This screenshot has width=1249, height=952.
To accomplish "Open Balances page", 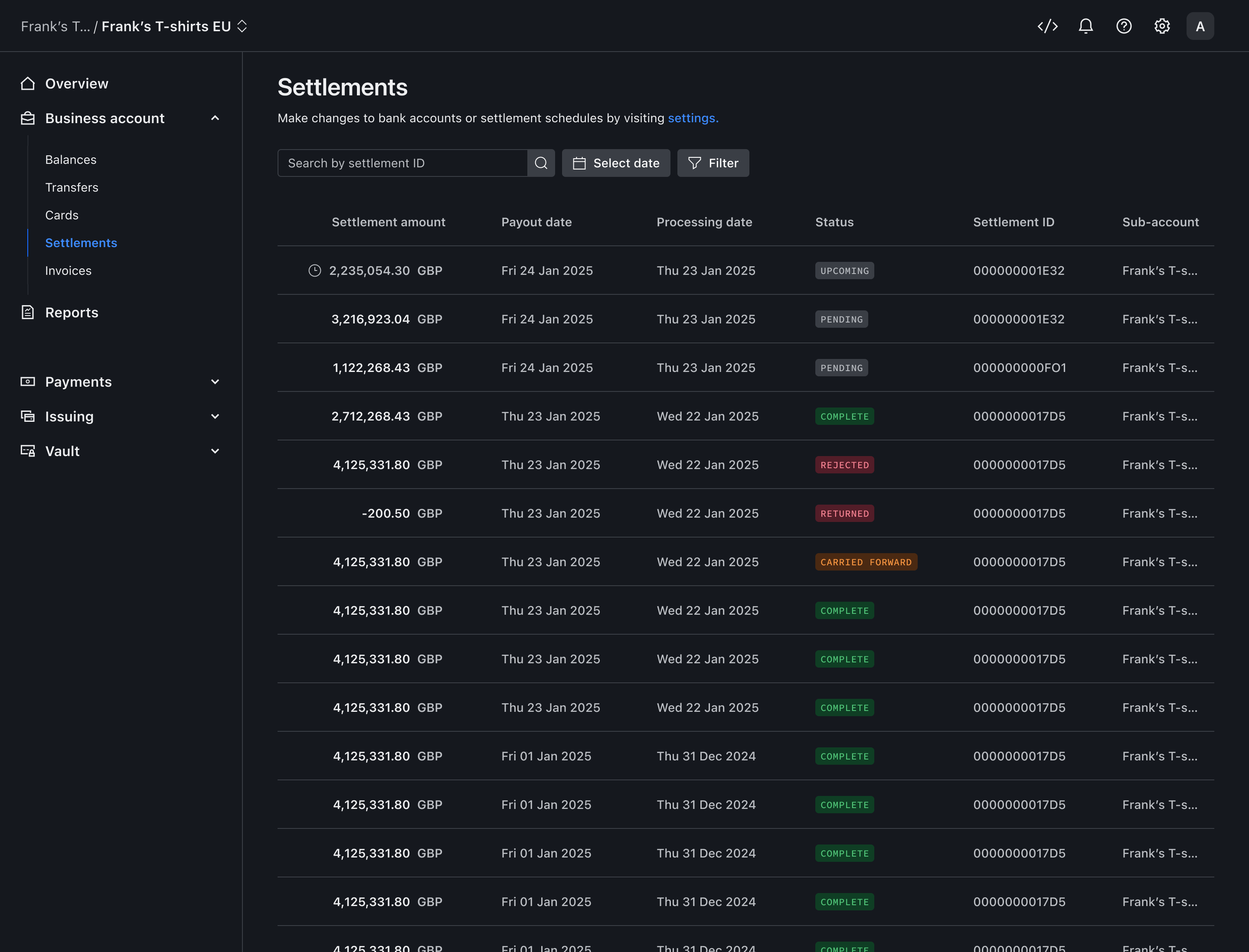I will [x=71, y=160].
